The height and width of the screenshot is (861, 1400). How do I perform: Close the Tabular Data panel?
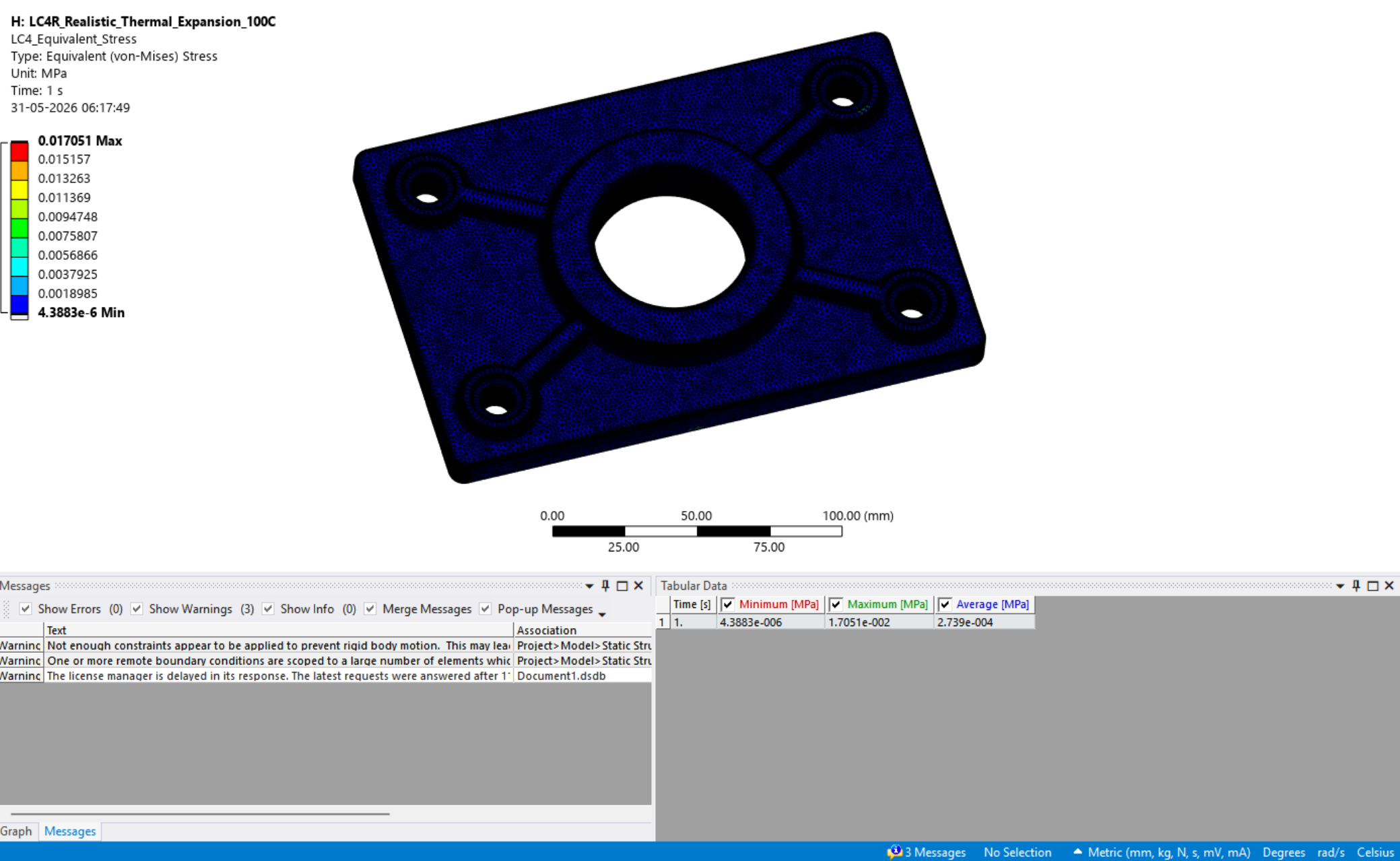click(1389, 586)
